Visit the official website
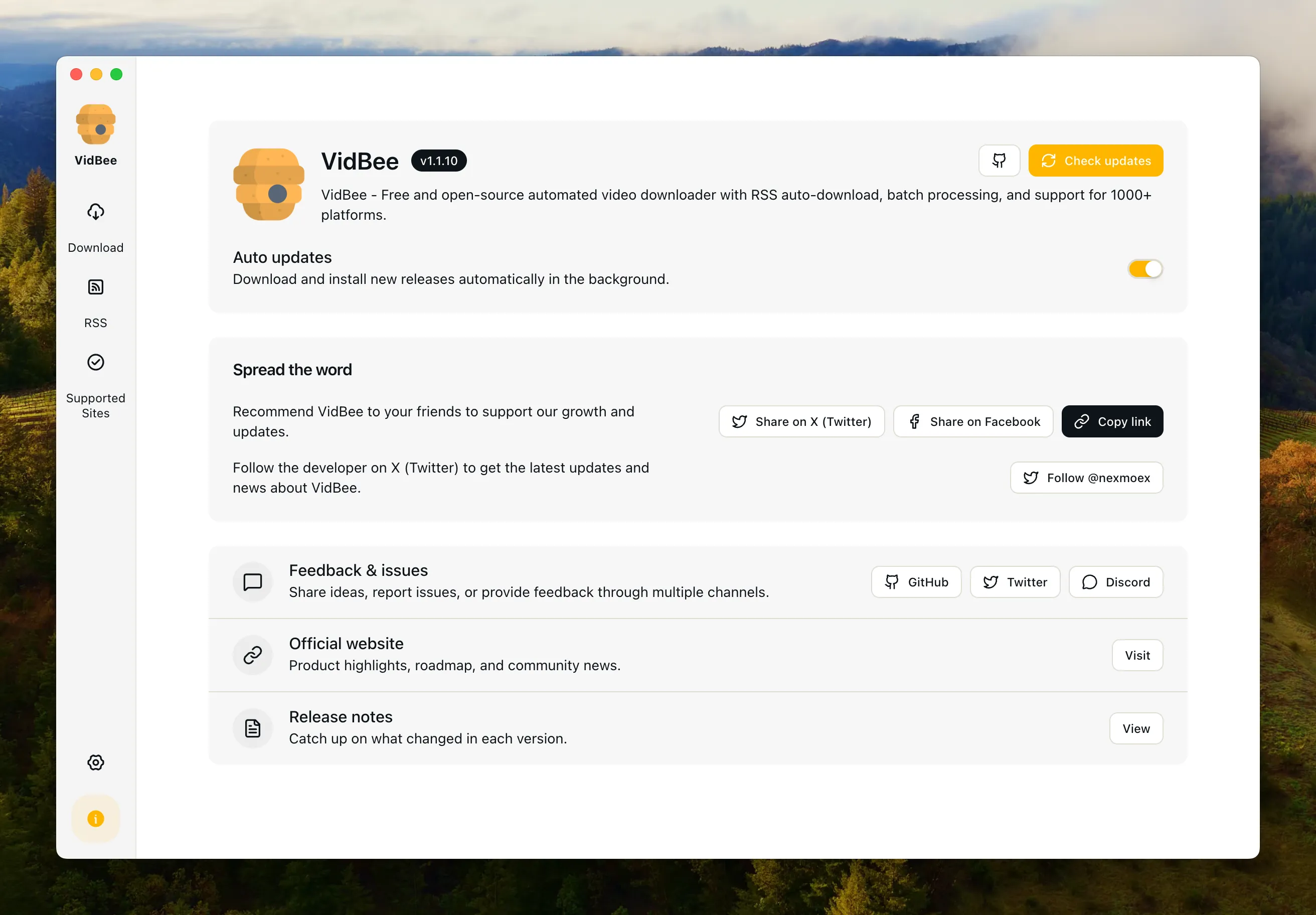Image resolution: width=1316 pixels, height=915 pixels. pyautogui.click(x=1136, y=655)
